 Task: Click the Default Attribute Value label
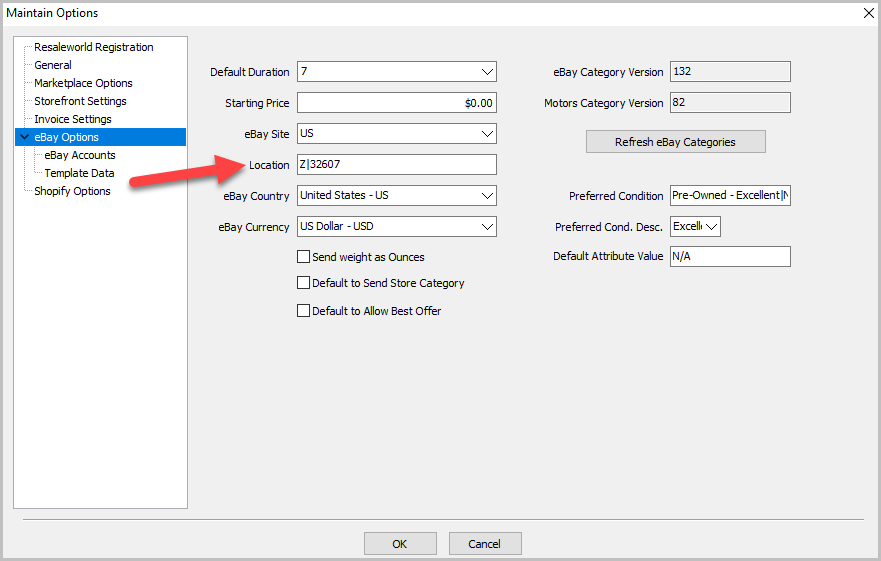click(608, 256)
